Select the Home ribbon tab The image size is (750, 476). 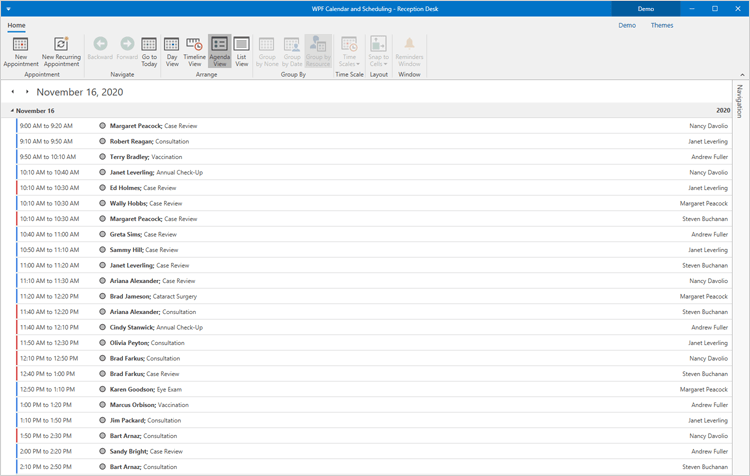pyautogui.click(x=17, y=25)
